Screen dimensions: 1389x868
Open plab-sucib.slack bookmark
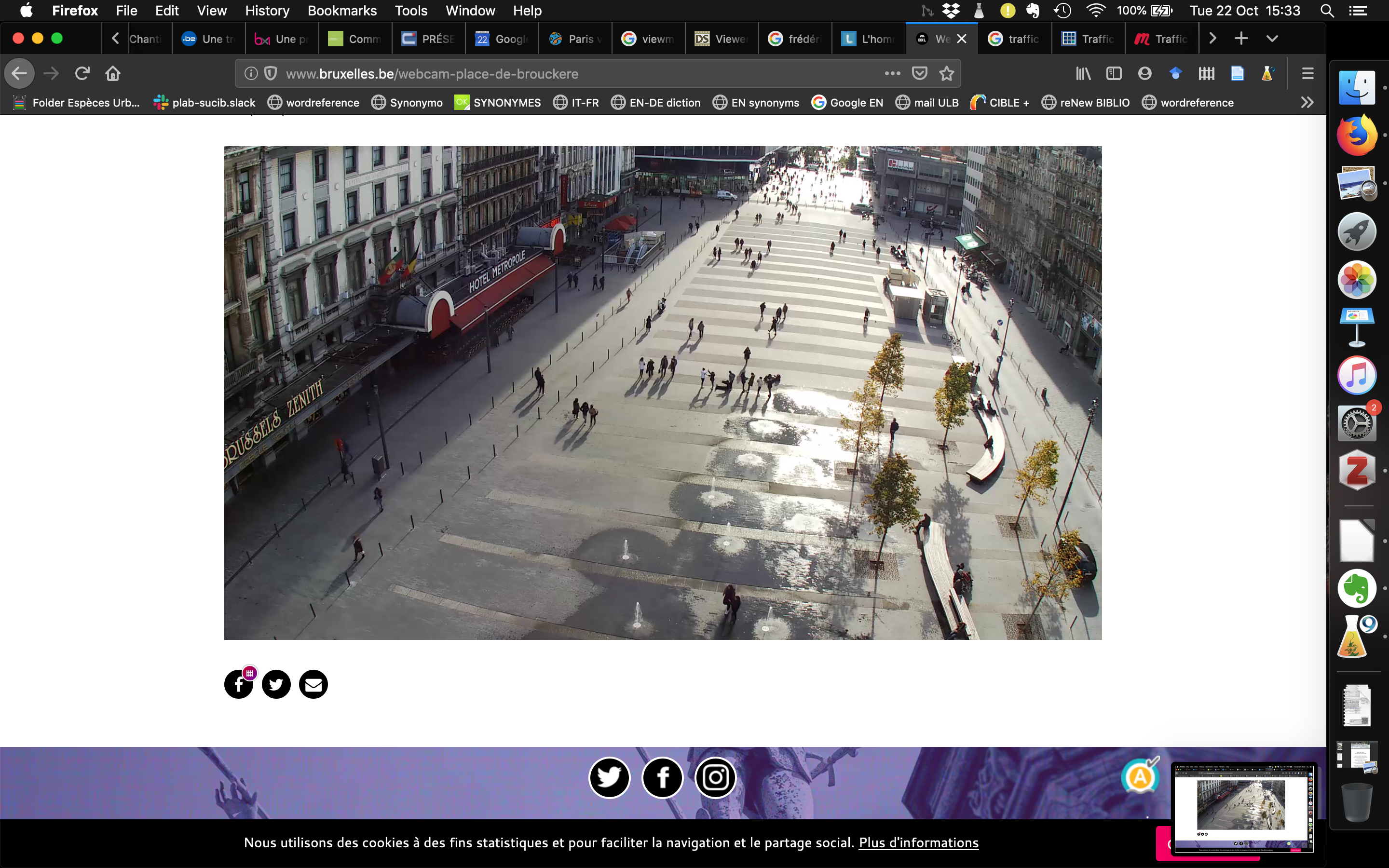[204, 103]
